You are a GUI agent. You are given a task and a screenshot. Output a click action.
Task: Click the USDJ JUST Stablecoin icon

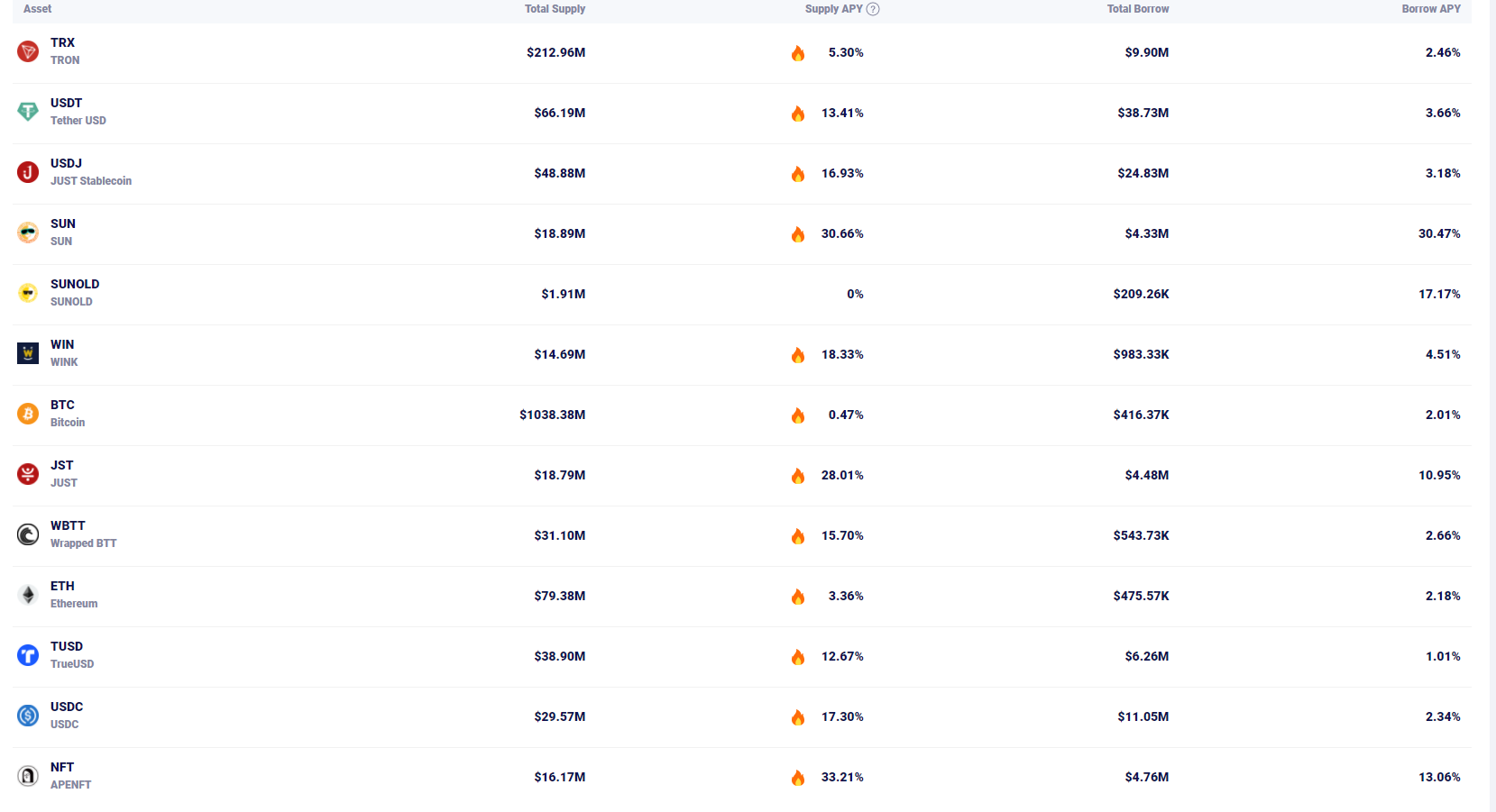28,172
